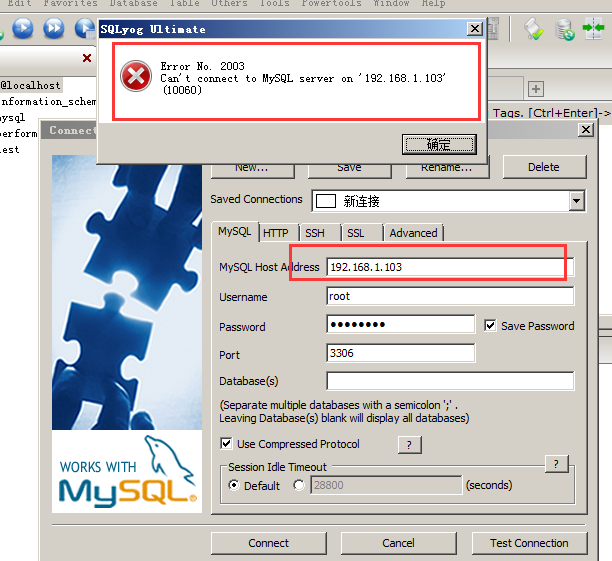
Task: Select the performance_schema database in tree
Action: 19,134
